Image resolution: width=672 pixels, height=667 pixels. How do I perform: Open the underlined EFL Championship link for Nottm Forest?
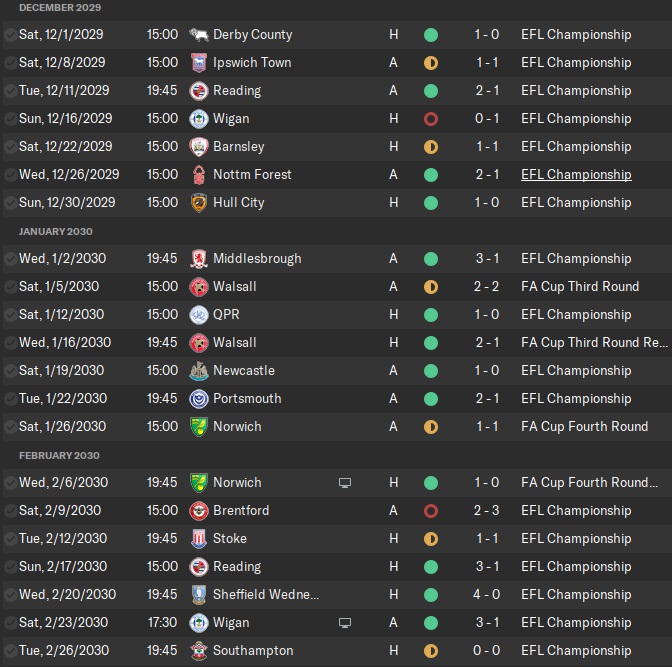576,174
